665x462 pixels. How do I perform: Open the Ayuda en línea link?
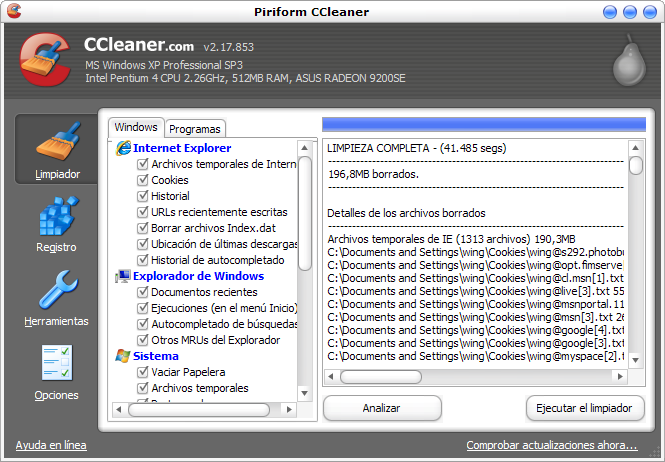(51, 445)
